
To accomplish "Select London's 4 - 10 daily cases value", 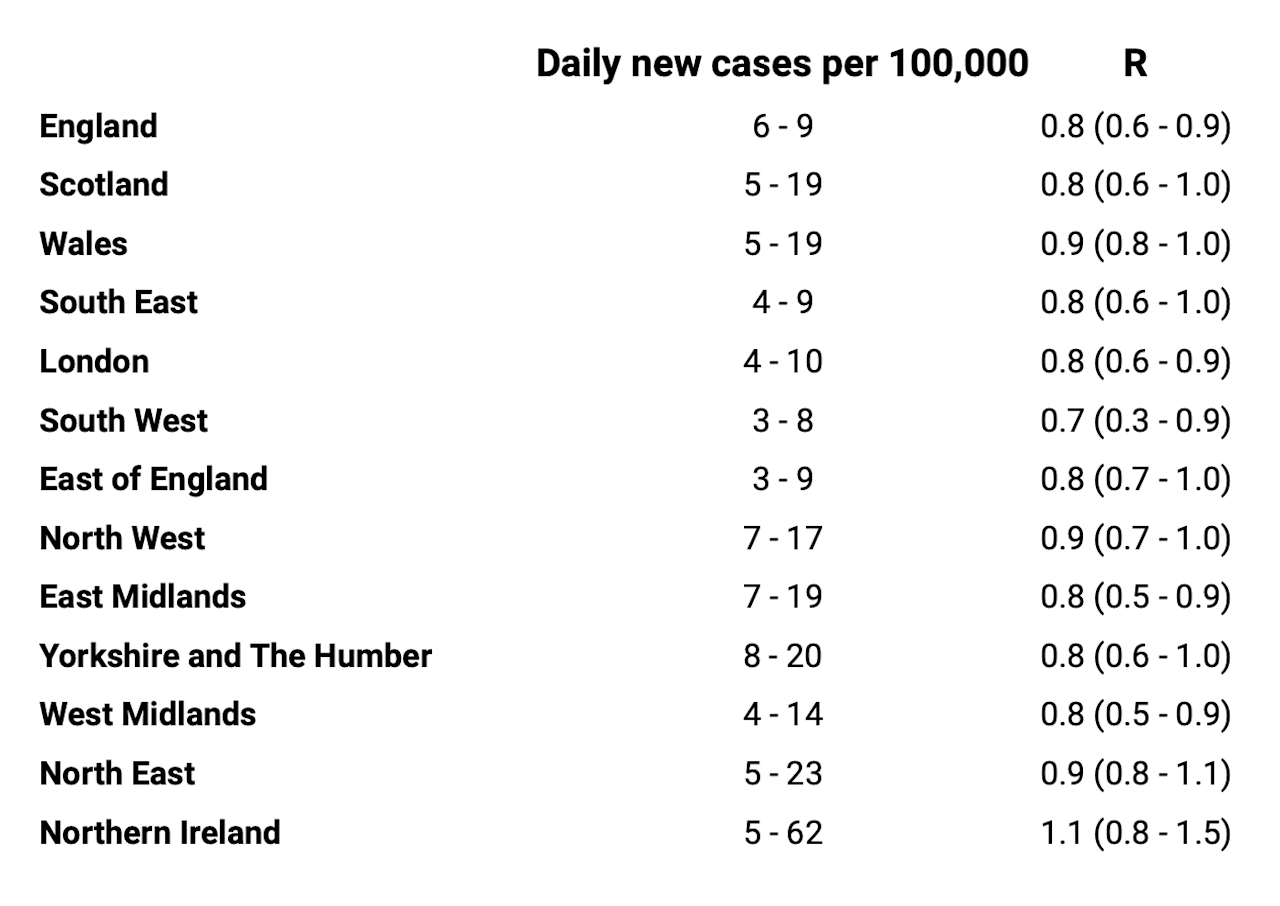I will [783, 362].
